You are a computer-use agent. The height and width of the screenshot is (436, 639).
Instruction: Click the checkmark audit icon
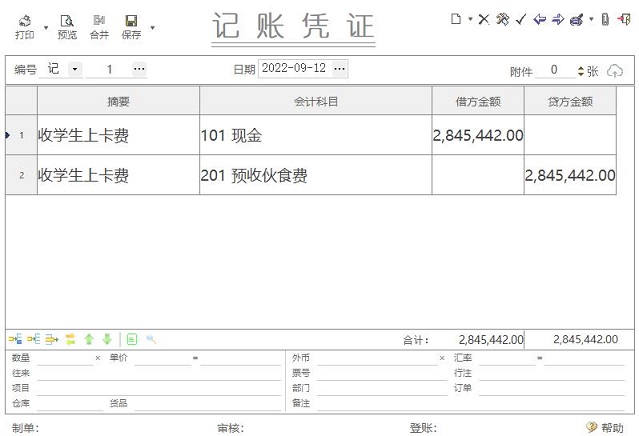tap(521, 19)
